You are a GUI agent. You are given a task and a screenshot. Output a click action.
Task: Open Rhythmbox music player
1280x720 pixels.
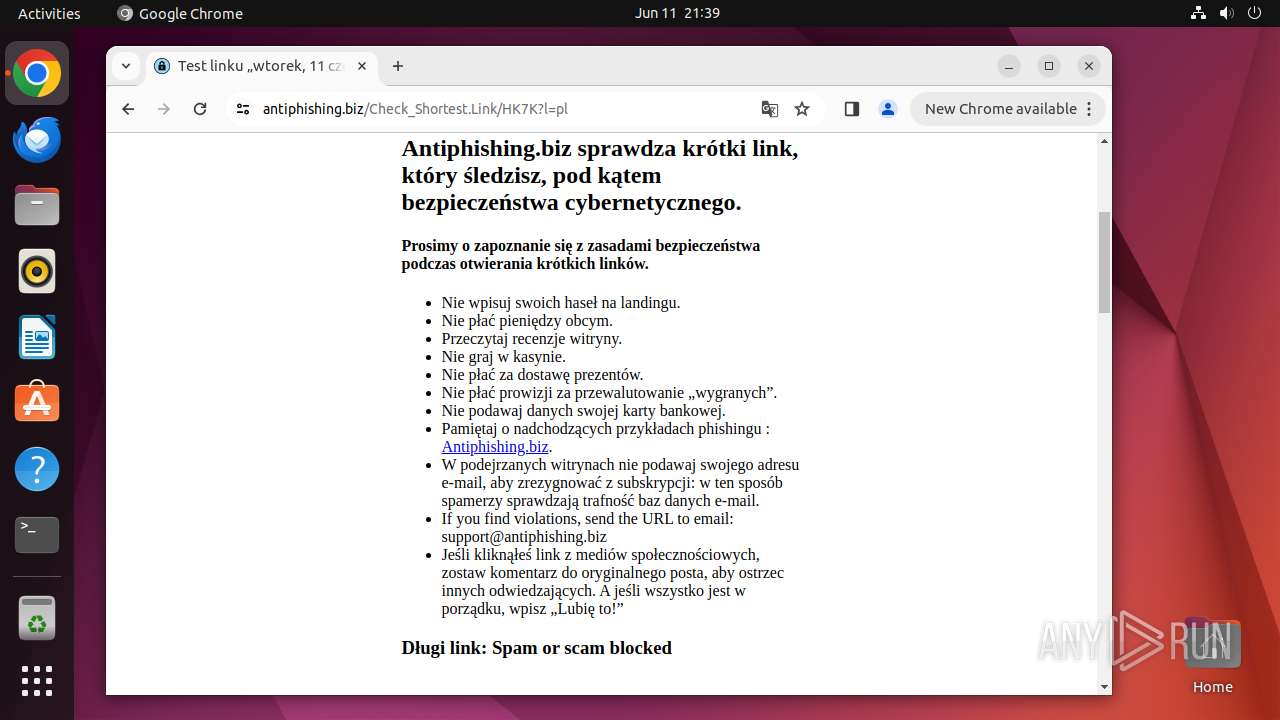(x=37, y=271)
